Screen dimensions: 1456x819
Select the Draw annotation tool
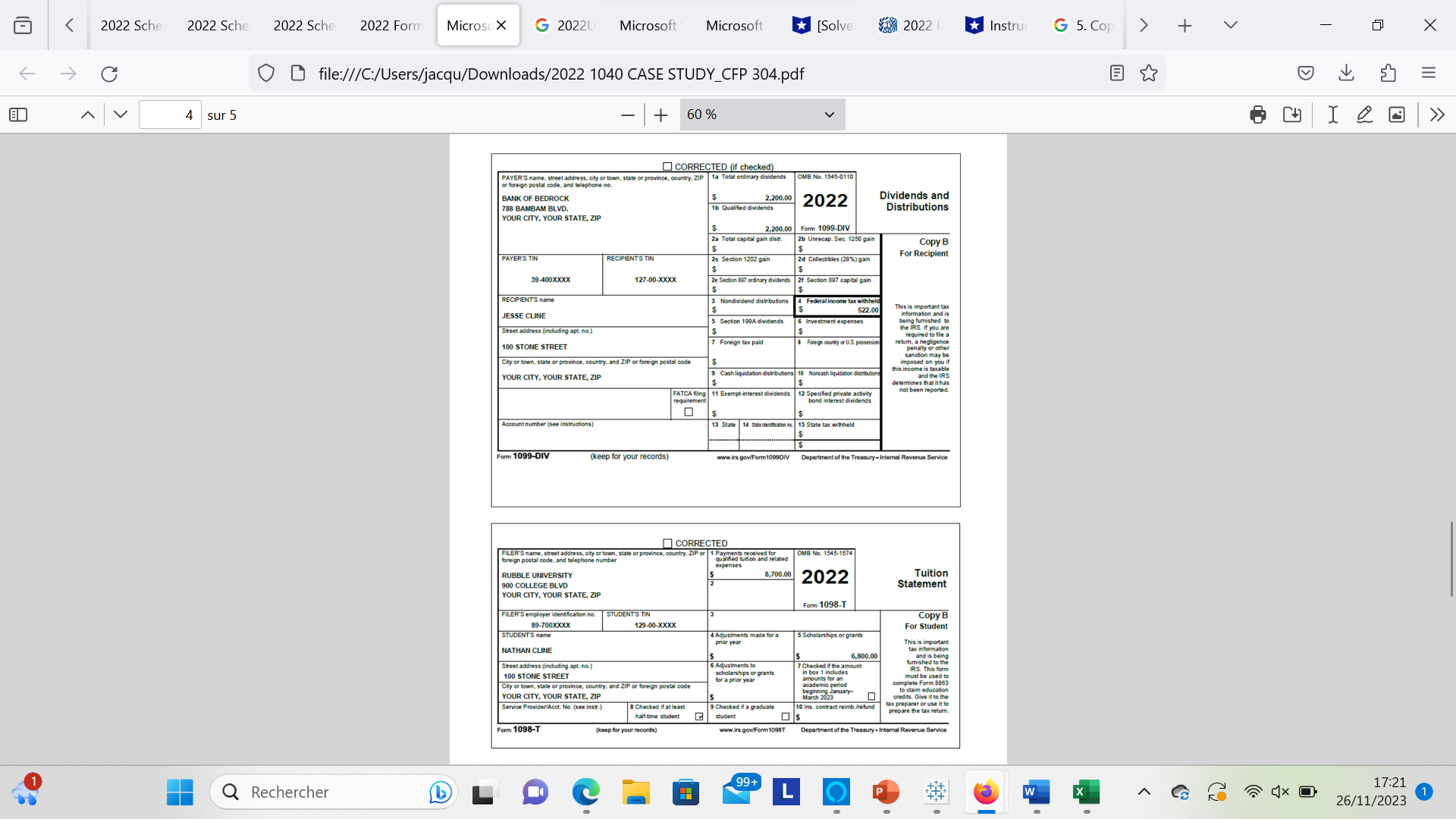[1365, 115]
